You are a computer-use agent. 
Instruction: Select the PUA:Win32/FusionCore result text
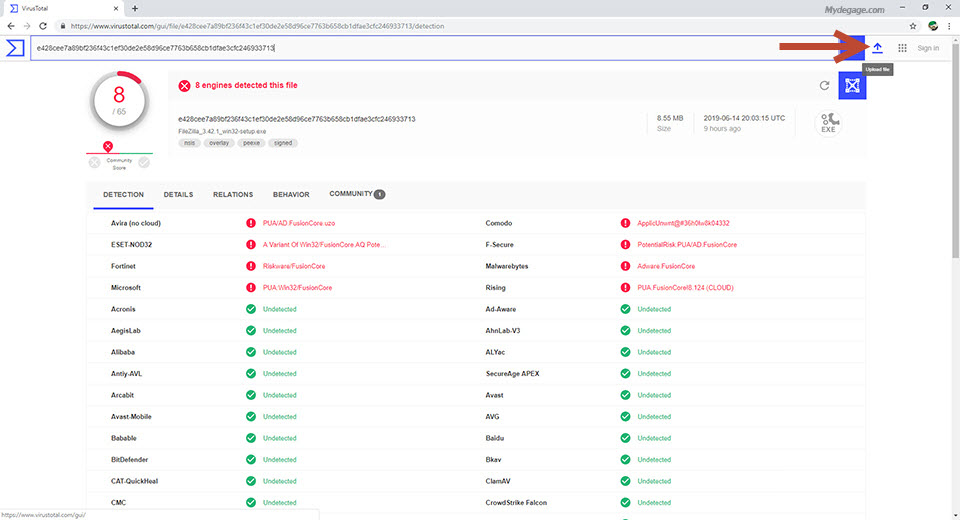coord(298,287)
